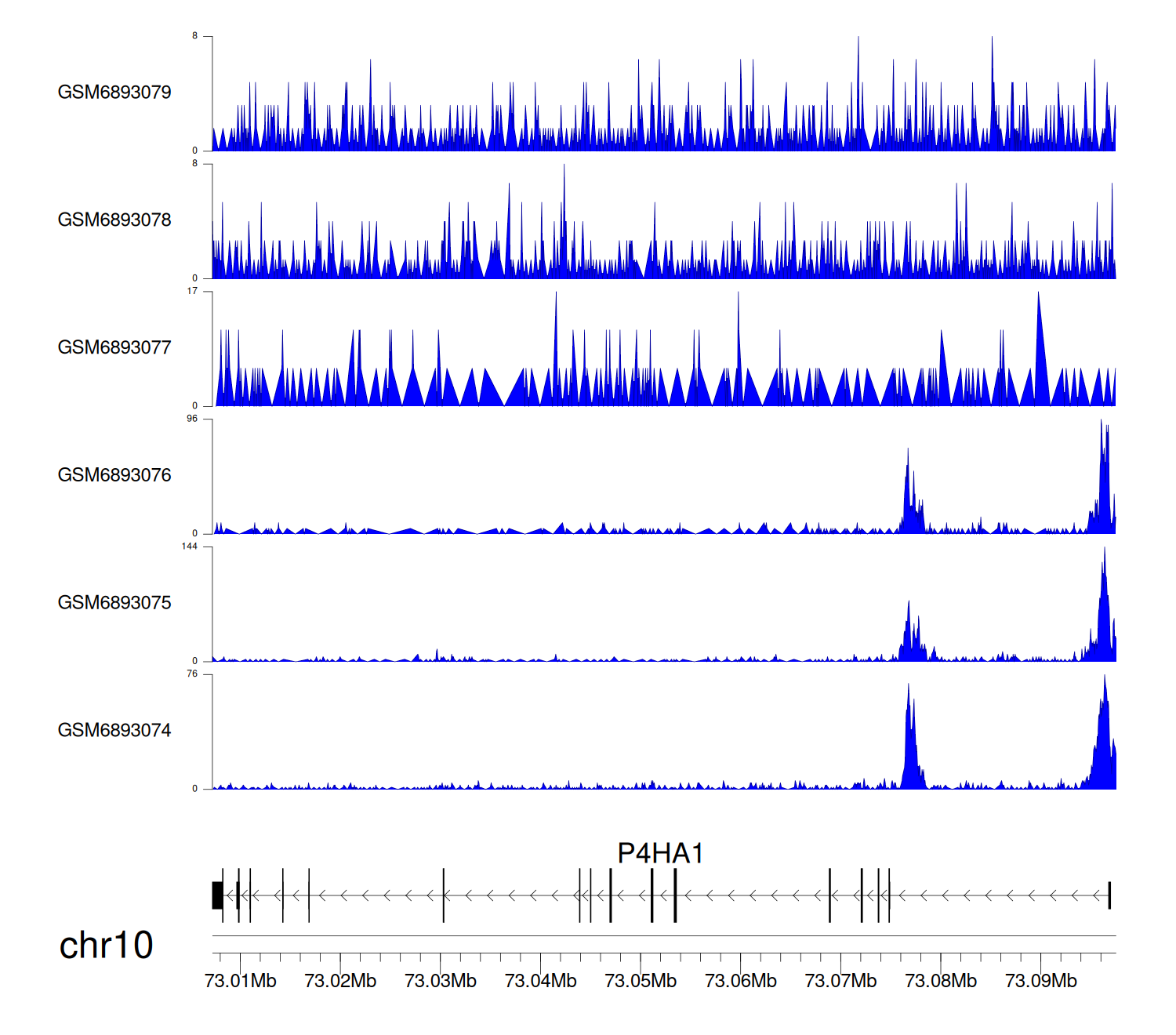Click the P4HA1 gene name label

[x=660, y=853]
